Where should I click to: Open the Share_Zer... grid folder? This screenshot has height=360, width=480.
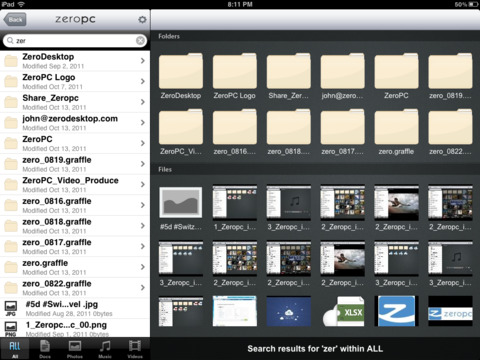pyautogui.click(x=289, y=76)
